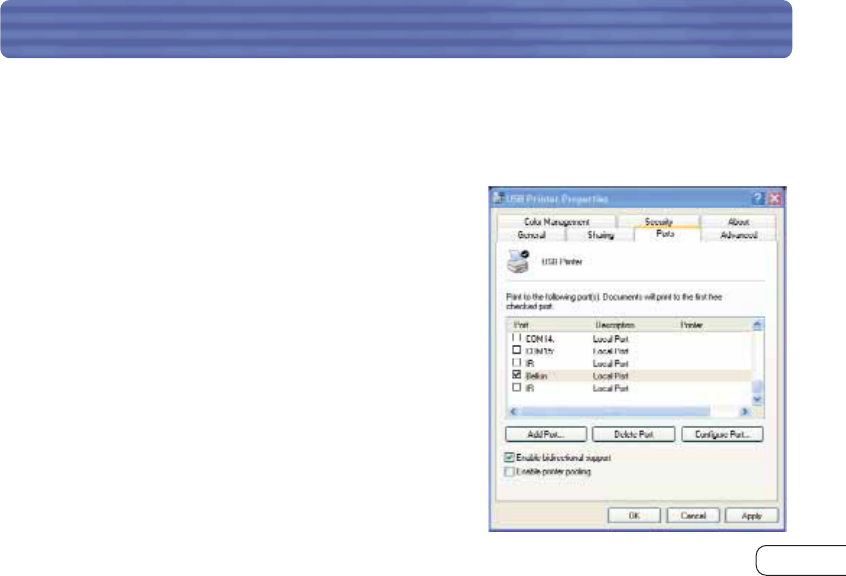846x576 pixels.
Task: Confirm with the OK button
Action: click(634, 516)
